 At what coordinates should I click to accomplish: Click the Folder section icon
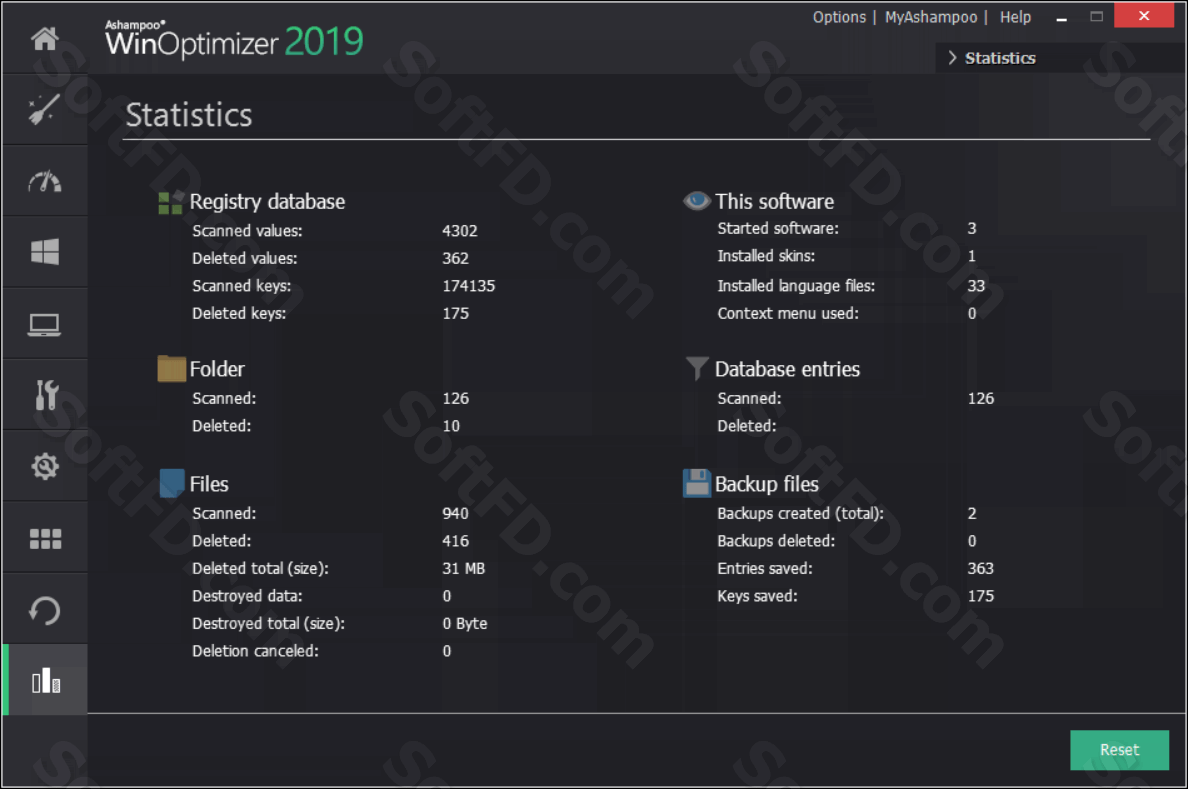[x=171, y=369]
